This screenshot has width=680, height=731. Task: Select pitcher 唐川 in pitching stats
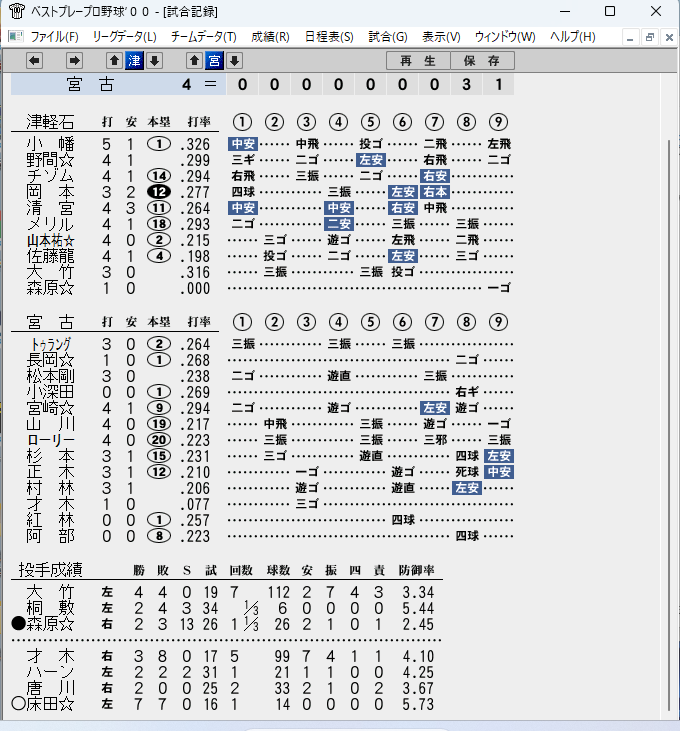(50, 688)
